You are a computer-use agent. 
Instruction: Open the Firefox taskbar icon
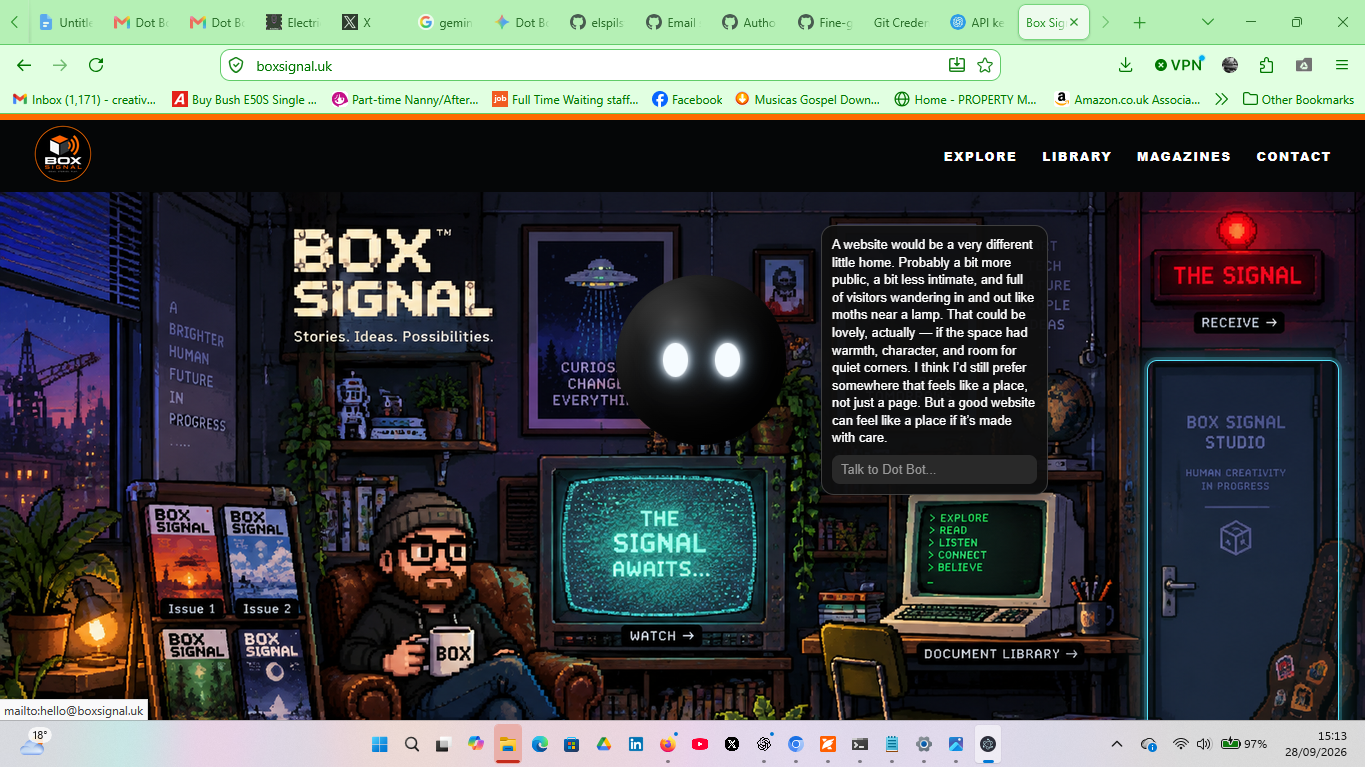click(x=668, y=744)
